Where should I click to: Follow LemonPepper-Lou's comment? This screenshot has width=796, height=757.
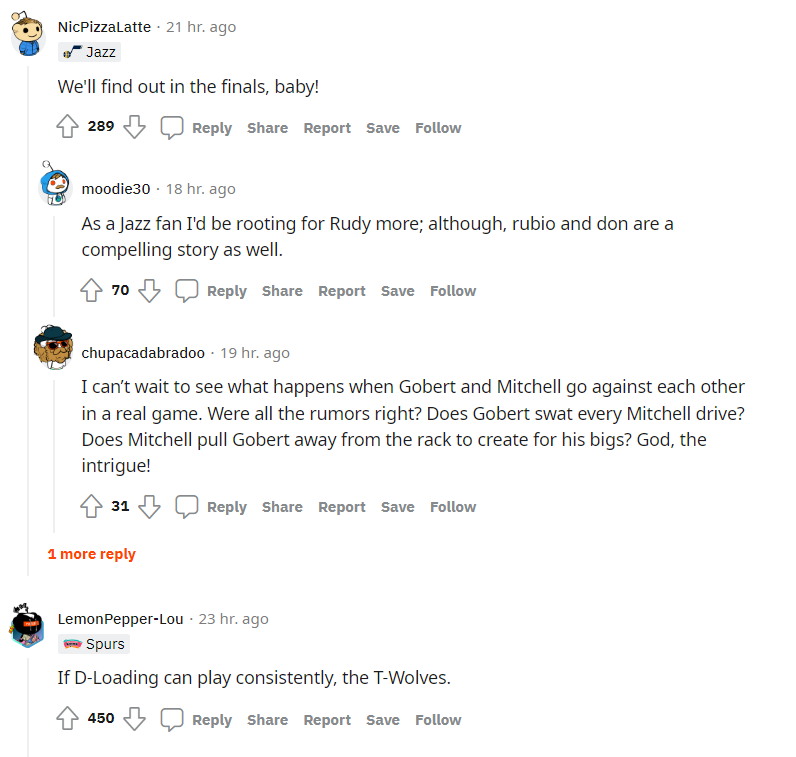pos(438,720)
